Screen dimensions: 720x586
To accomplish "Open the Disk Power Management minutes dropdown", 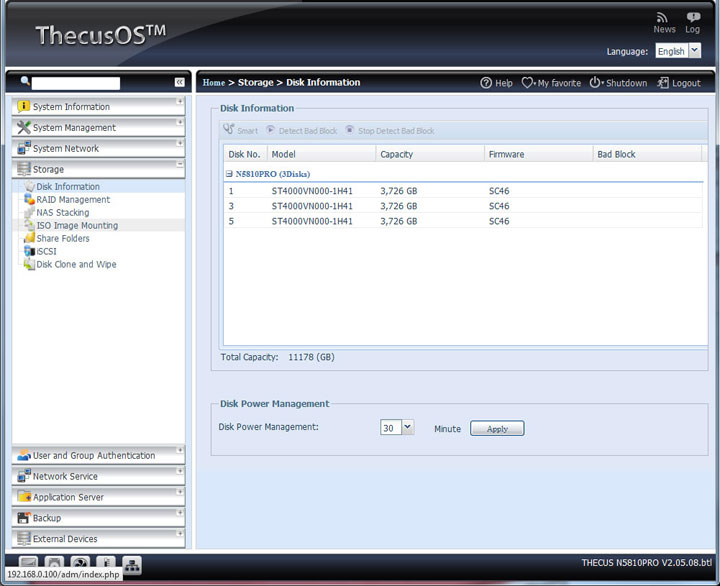I will click(x=408, y=428).
